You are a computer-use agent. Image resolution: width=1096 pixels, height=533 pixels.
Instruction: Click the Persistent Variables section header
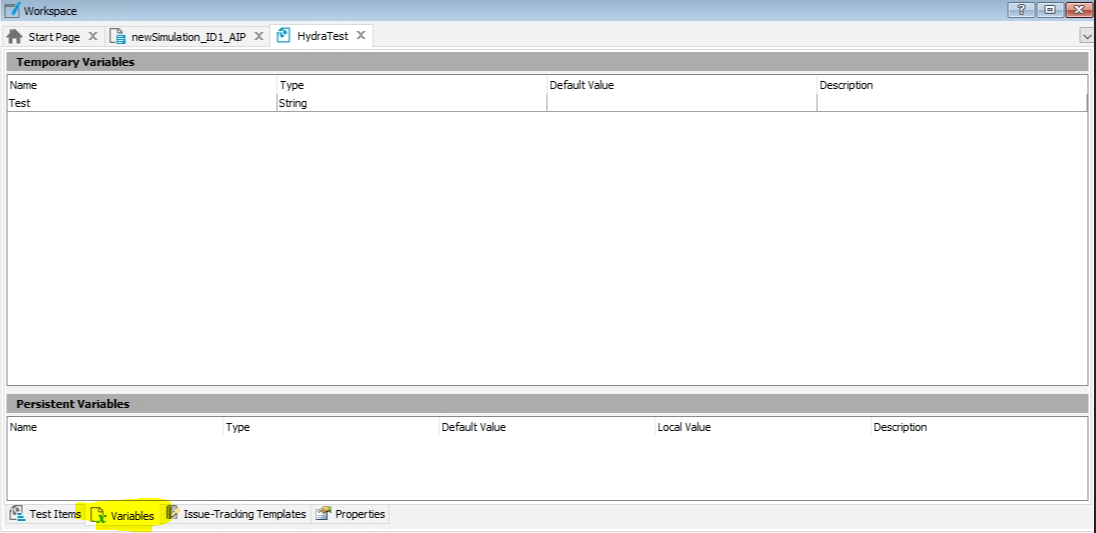(547, 404)
